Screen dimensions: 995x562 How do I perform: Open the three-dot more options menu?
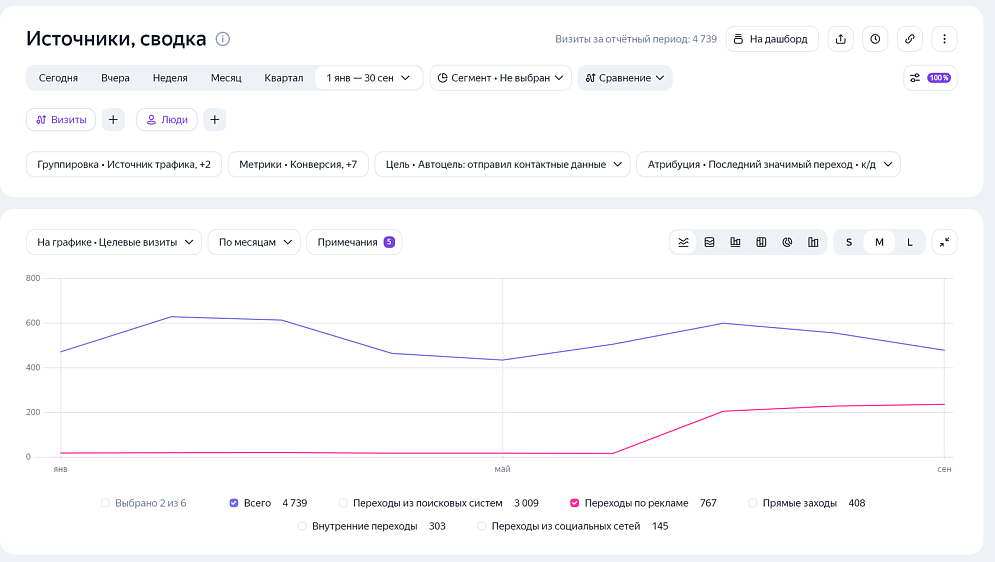tap(944, 39)
